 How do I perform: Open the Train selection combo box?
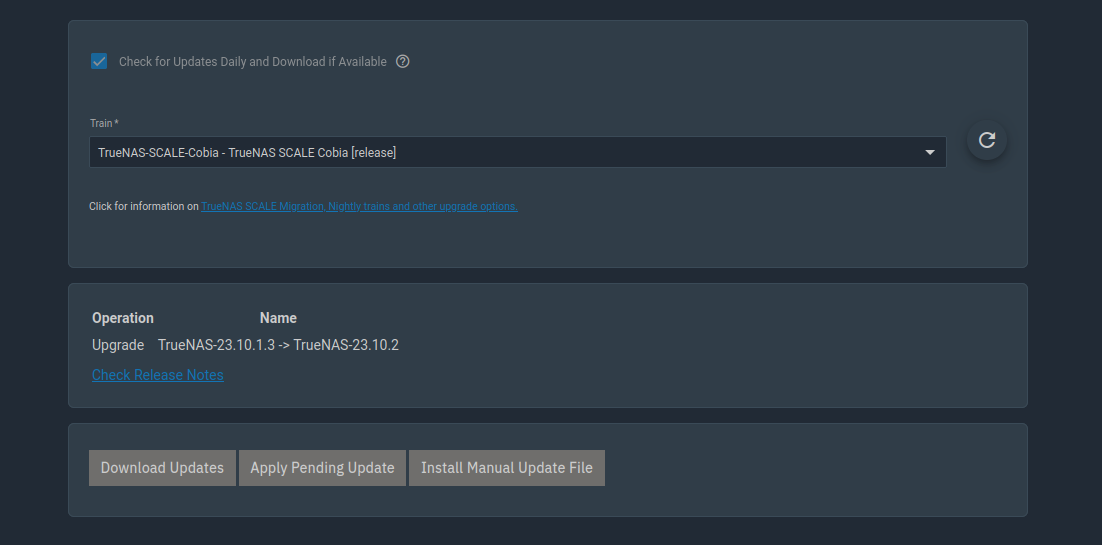517,152
